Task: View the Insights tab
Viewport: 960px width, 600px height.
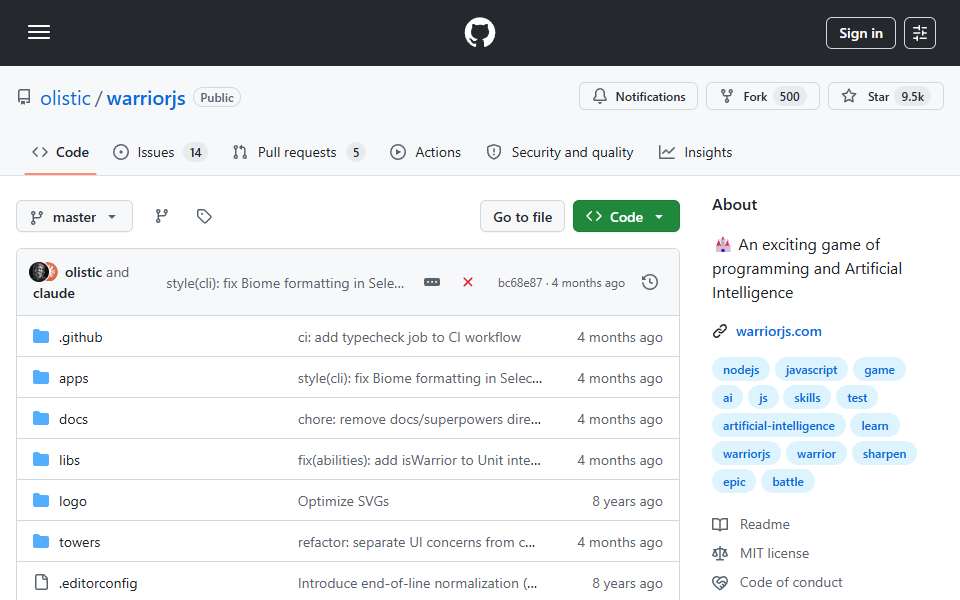Action: tap(696, 152)
